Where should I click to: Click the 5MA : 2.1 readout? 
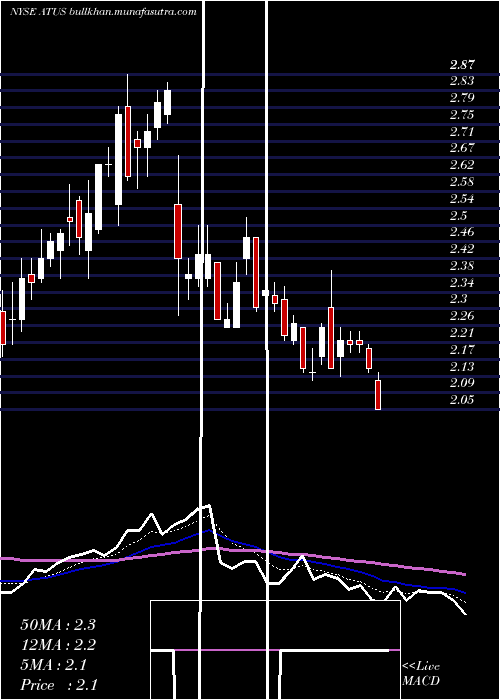click(54, 666)
